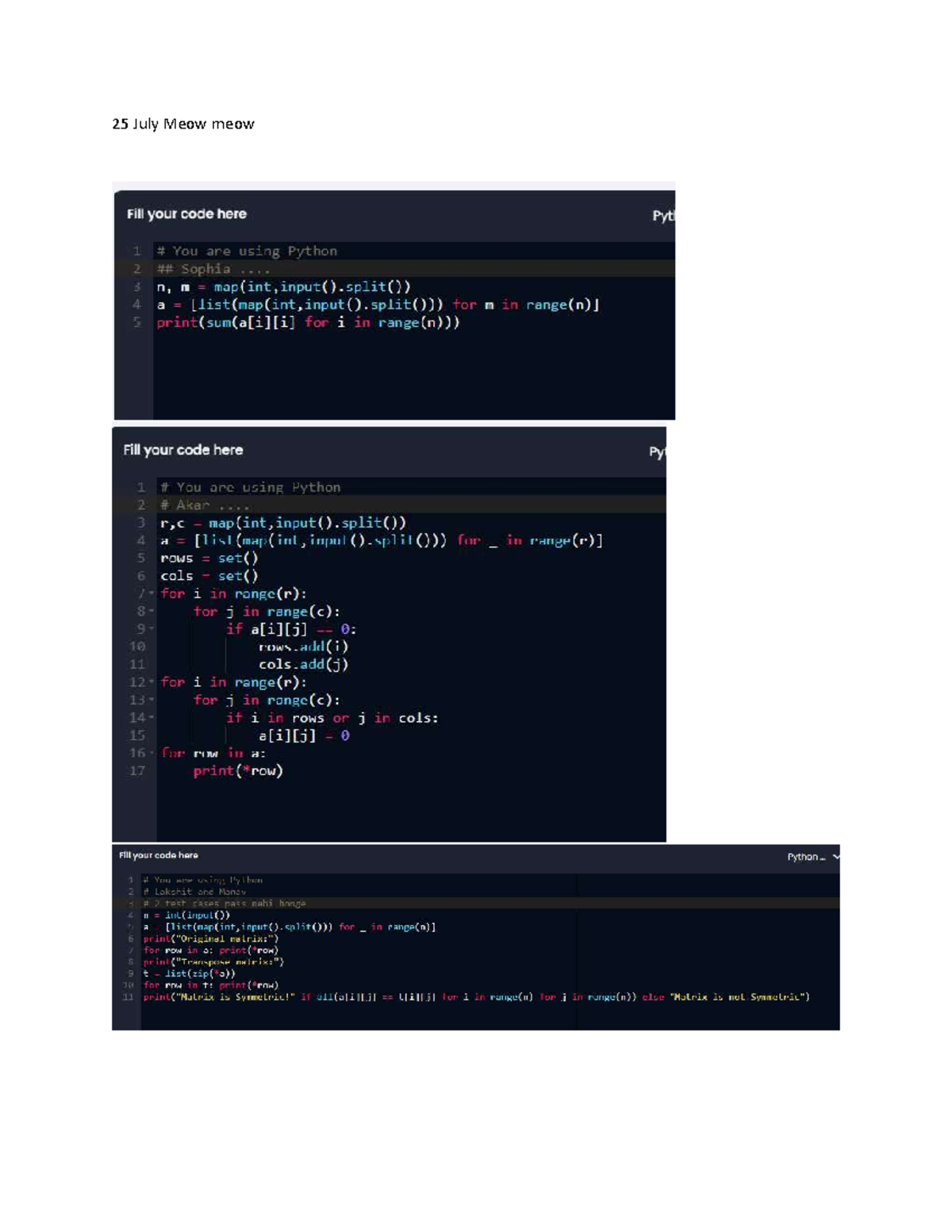Click the 'n, m = map(int,input().split())' line
This screenshot has height=1232, width=952.
point(283,286)
